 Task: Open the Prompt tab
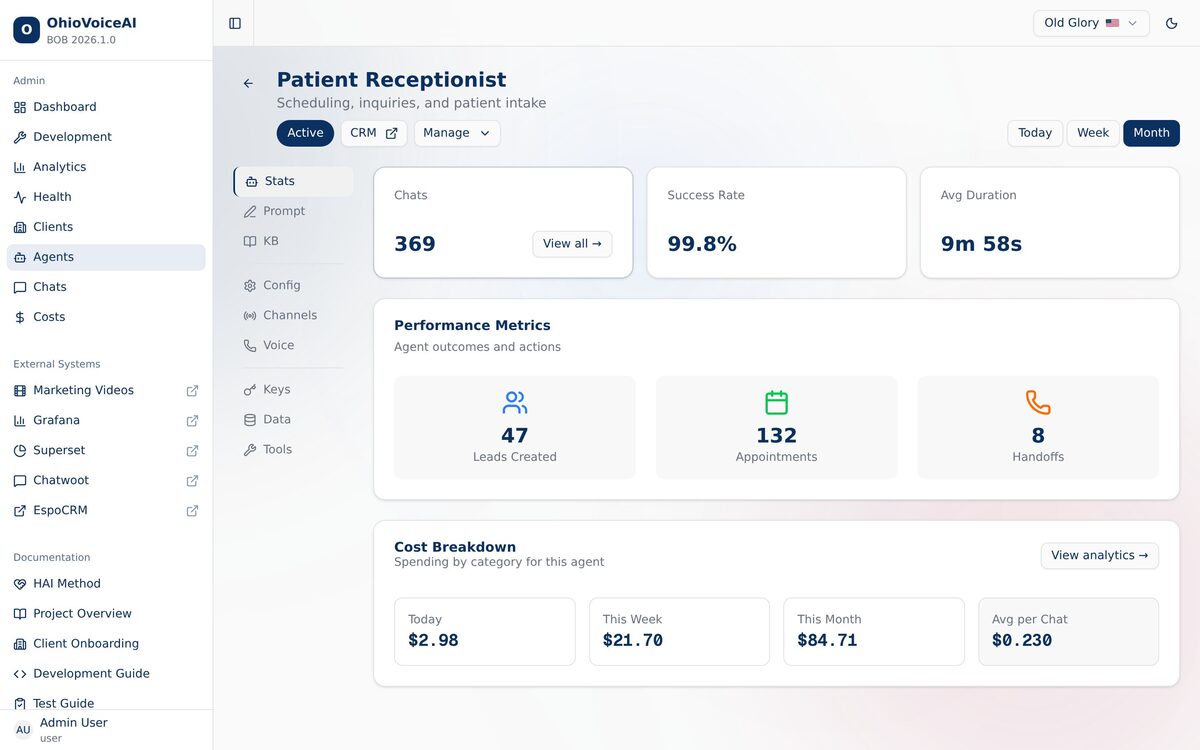point(284,211)
